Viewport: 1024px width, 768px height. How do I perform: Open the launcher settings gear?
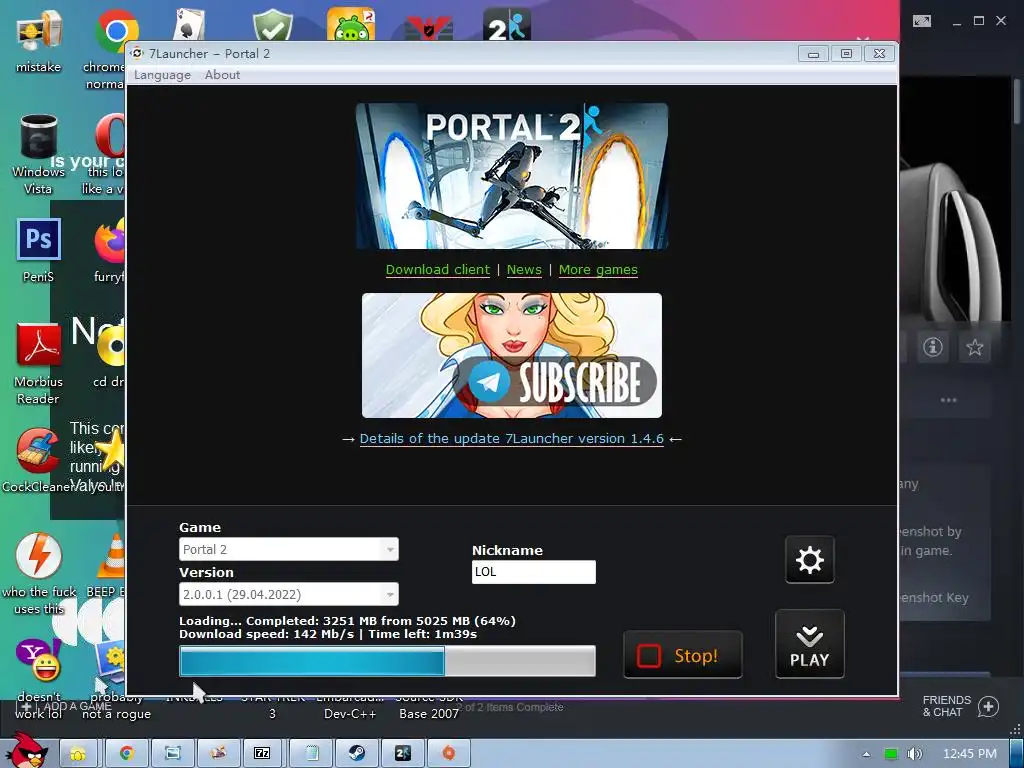tap(810, 560)
